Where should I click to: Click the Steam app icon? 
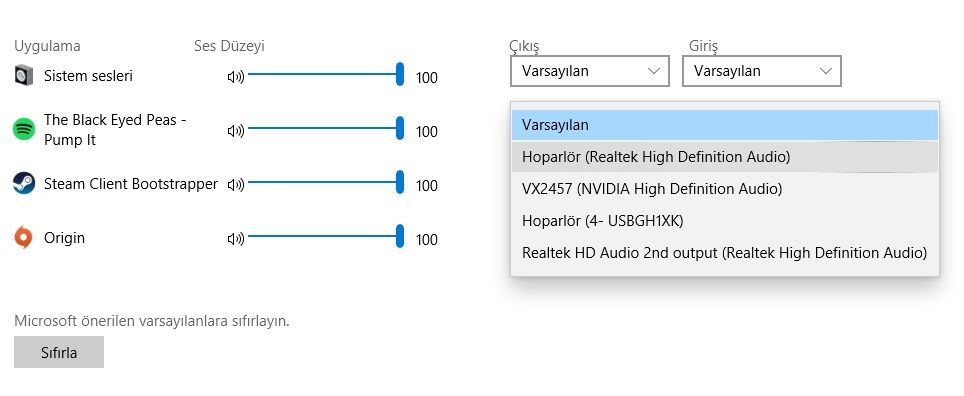click(23, 183)
